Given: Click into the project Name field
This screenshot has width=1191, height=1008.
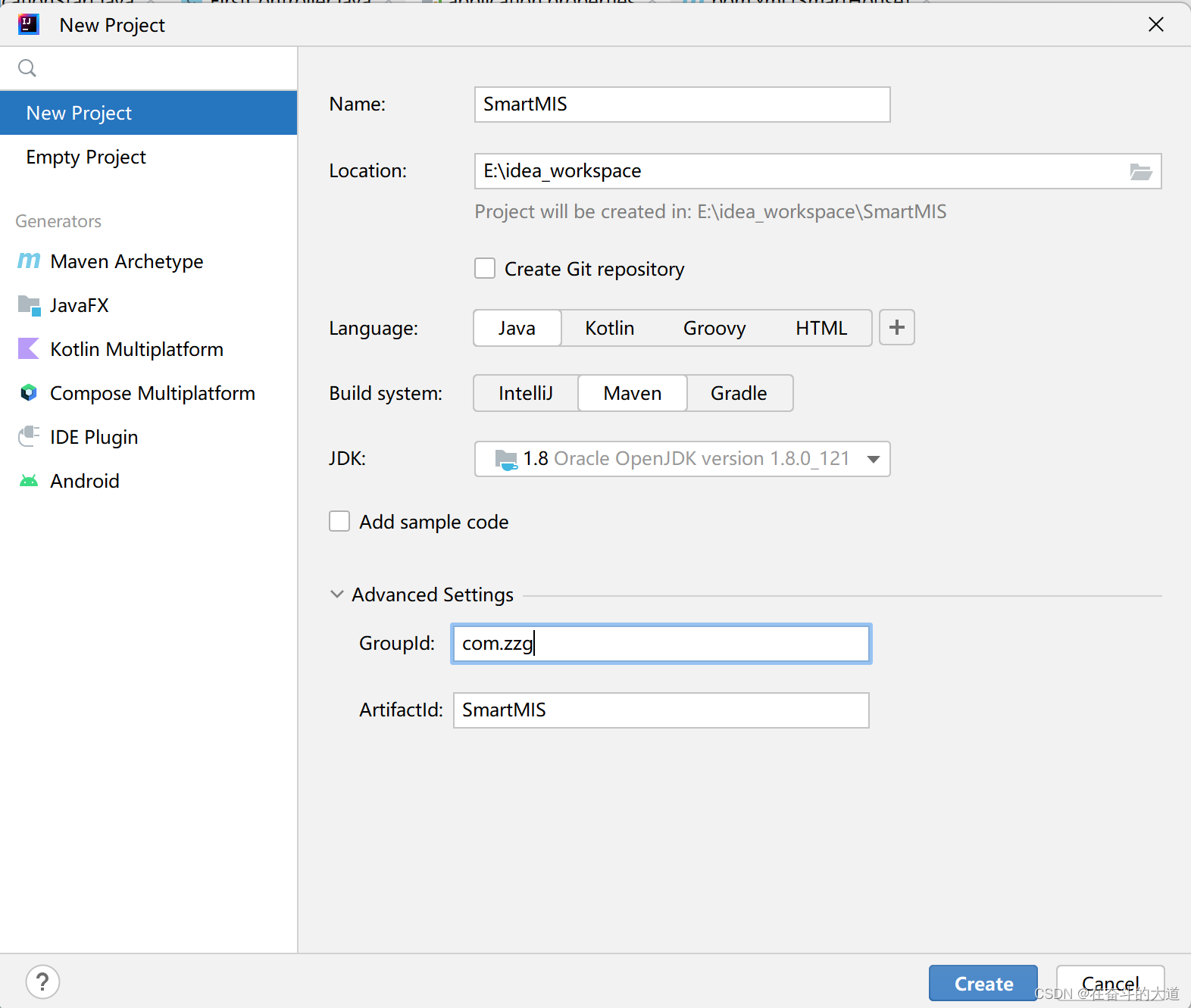Looking at the screenshot, I should (682, 105).
